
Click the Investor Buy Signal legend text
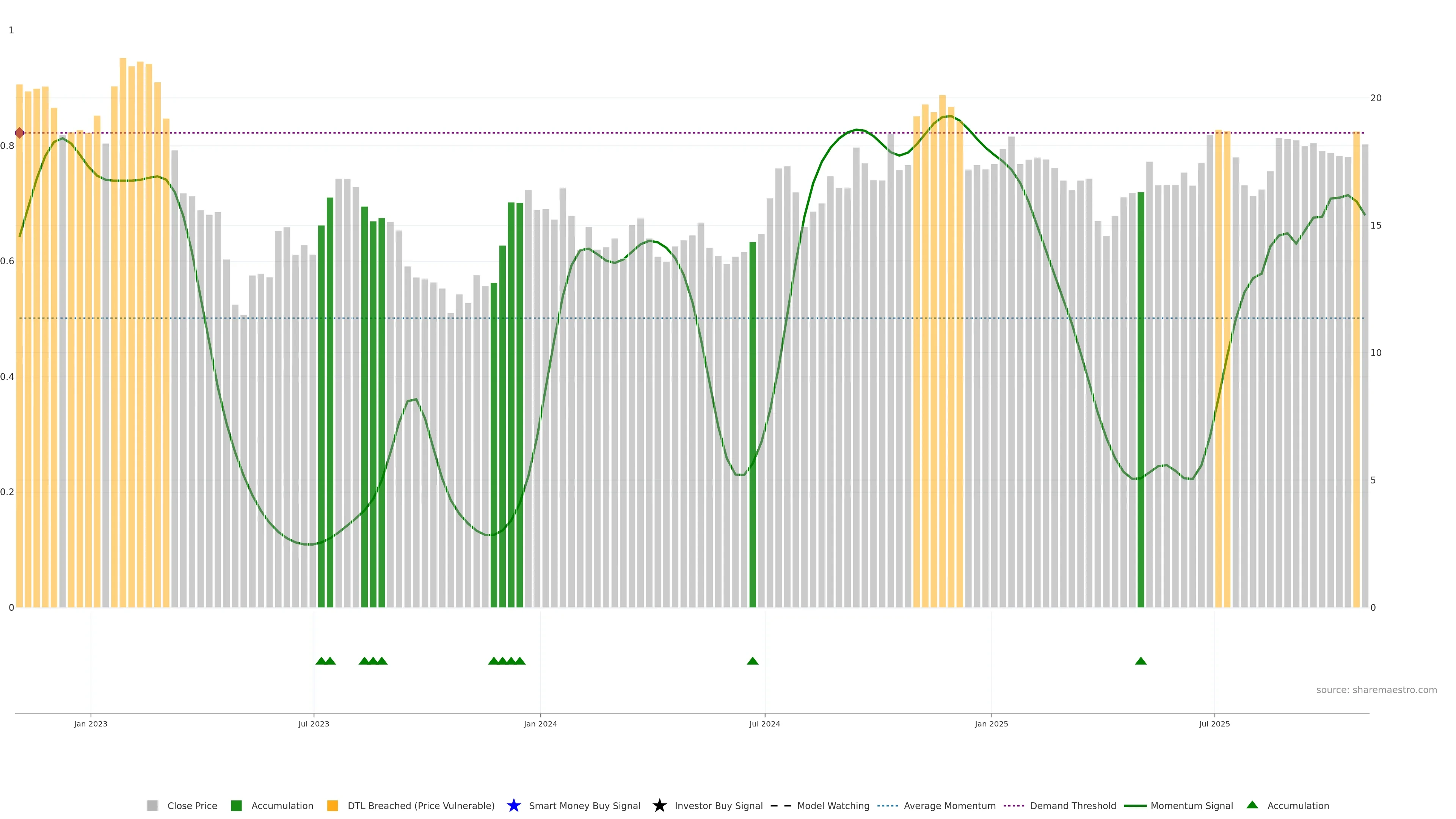coord(719,805)
